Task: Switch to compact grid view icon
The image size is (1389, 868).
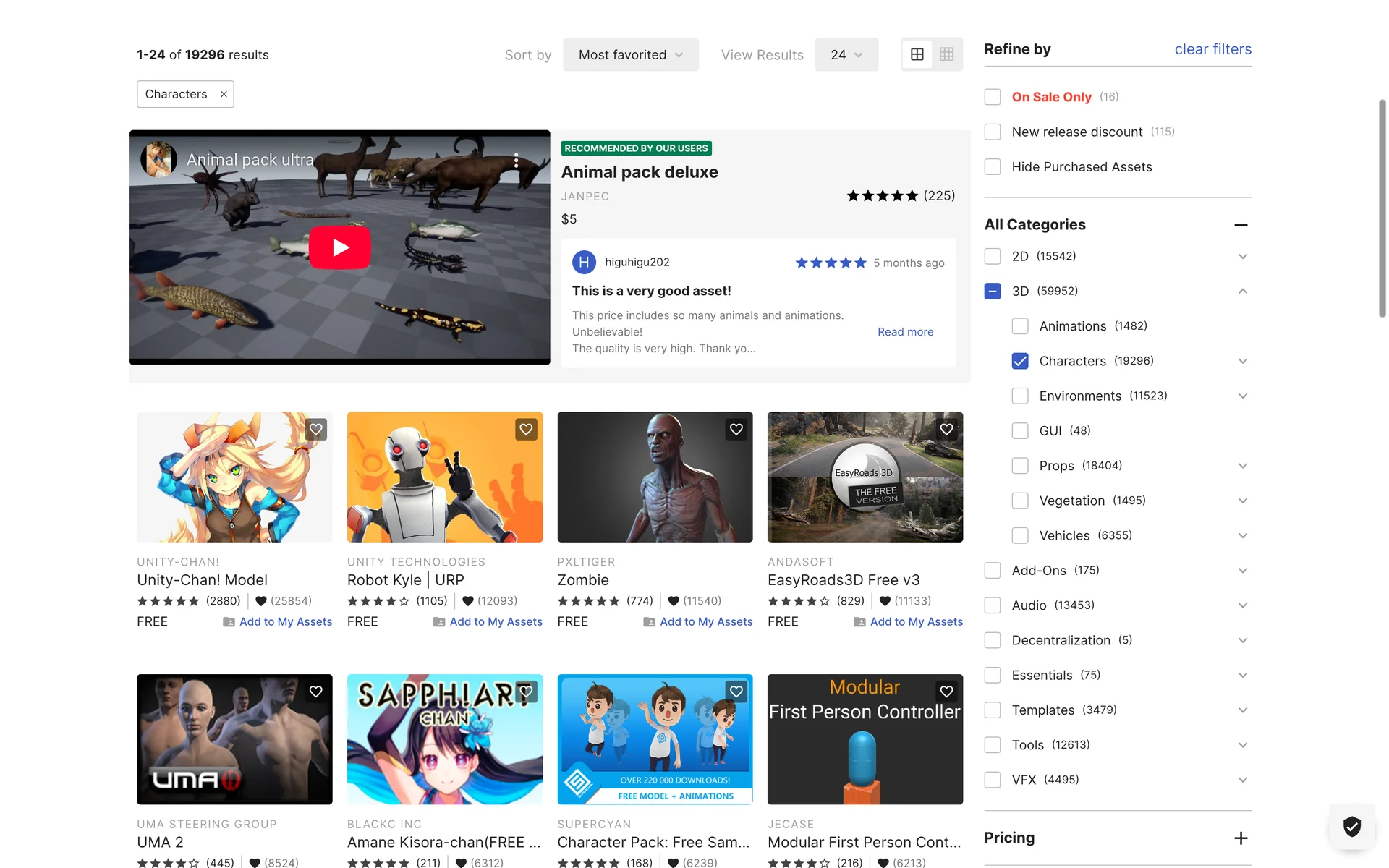Action: (946, 55)
